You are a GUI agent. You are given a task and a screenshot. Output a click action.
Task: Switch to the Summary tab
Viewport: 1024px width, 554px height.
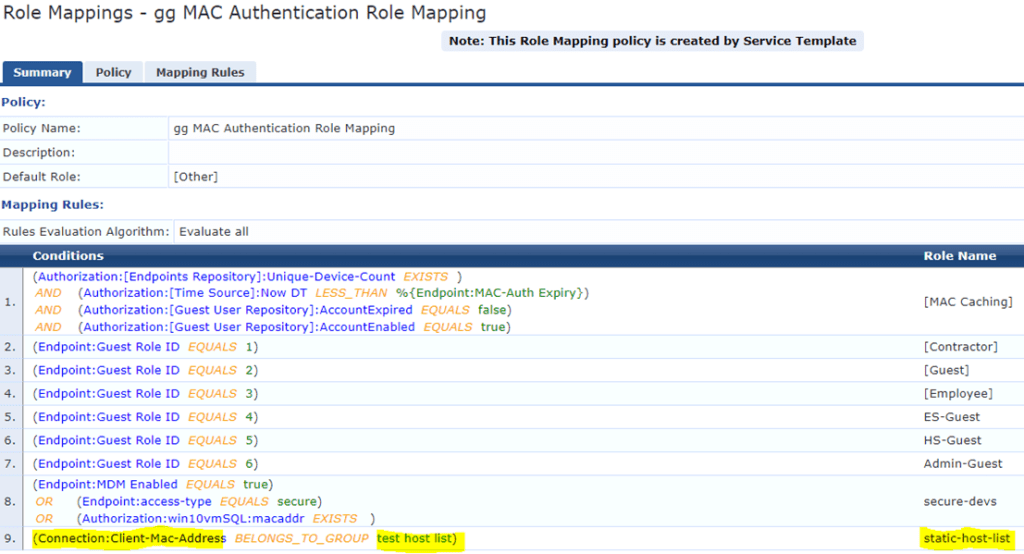[42, 72]
